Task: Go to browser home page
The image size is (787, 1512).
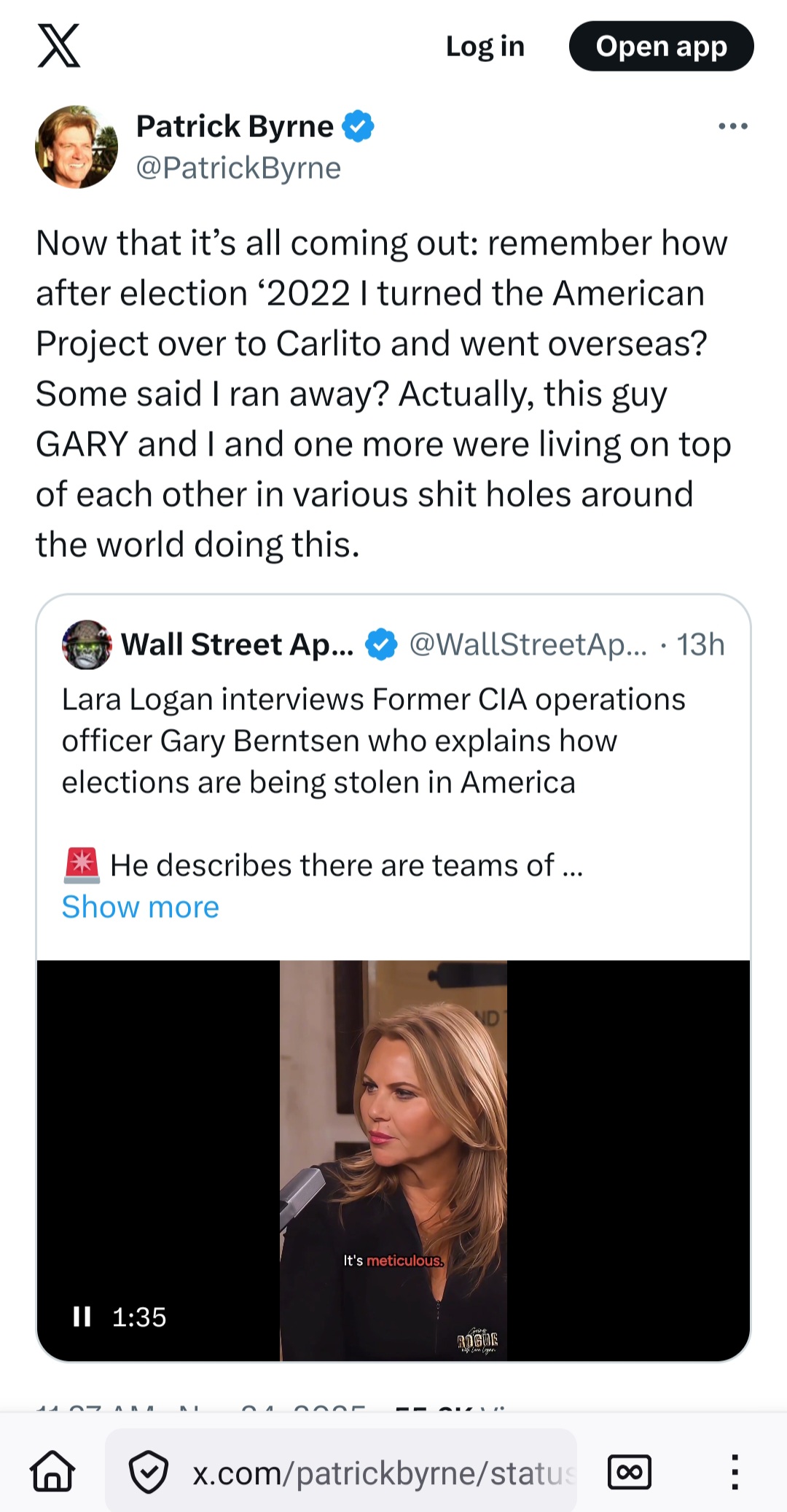Action: click(53, 1472)
